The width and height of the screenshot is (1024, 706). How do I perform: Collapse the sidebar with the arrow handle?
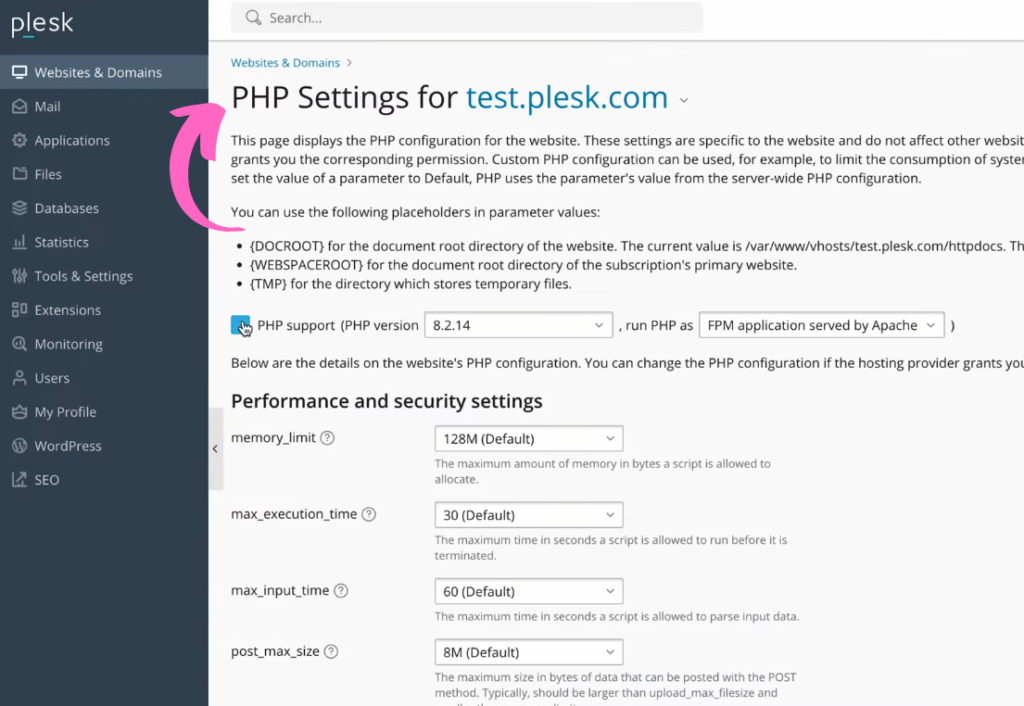(216, 449)
